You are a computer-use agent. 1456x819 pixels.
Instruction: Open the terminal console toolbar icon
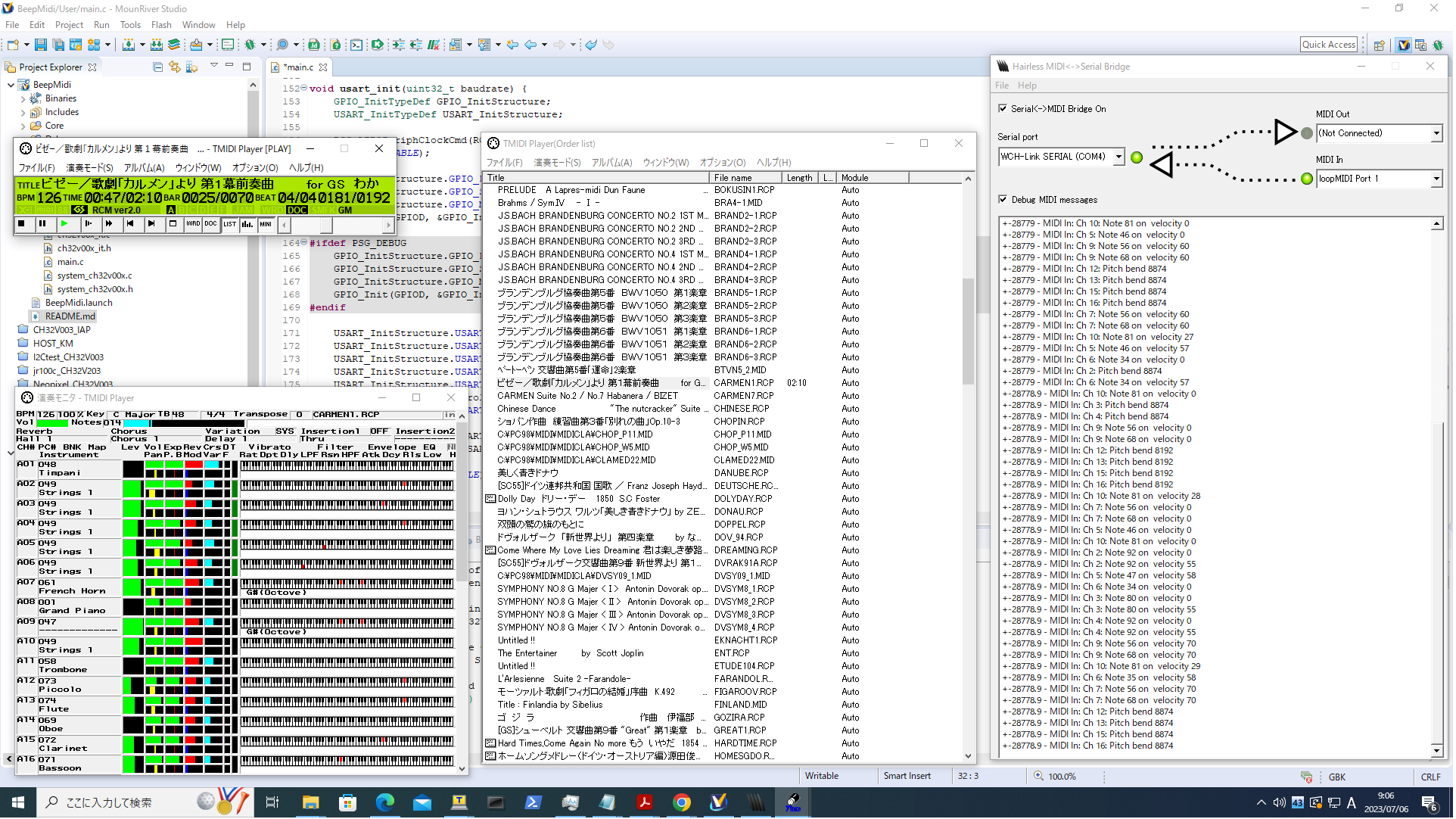click(356, 45)
